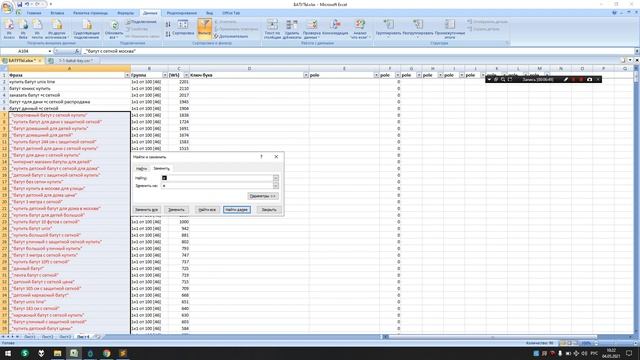Switch to the Home ribbon tab
Viewport: 640px width, 360px height.
[34, 13]
